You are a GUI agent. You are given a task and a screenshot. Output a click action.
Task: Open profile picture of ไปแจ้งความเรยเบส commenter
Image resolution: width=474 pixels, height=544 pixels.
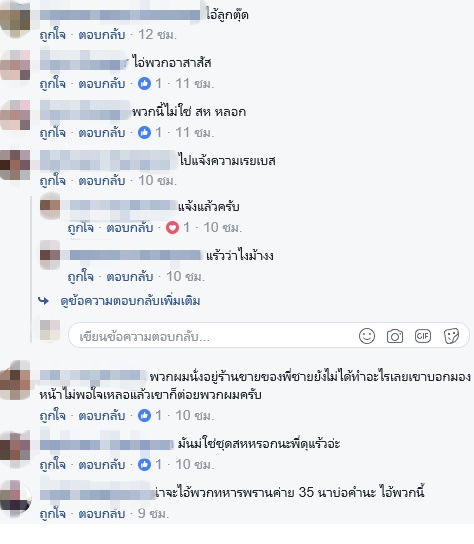click(15, 165)
